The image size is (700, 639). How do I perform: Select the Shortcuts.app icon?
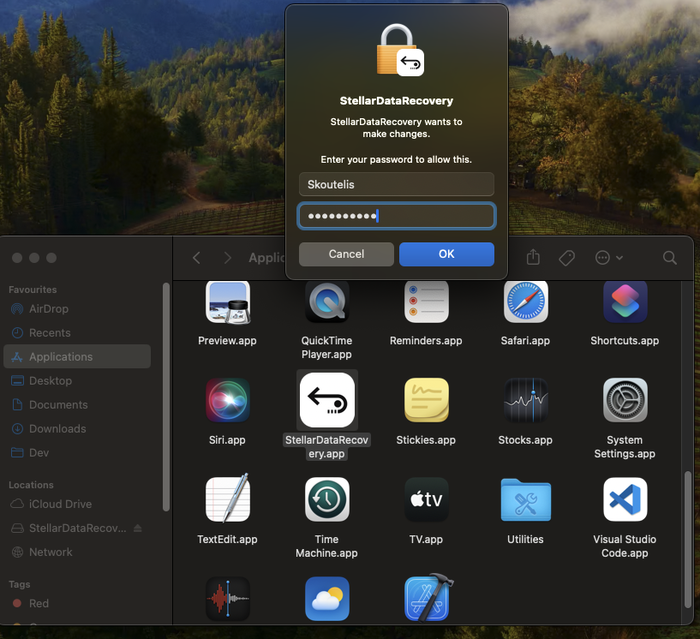(625, 302)
